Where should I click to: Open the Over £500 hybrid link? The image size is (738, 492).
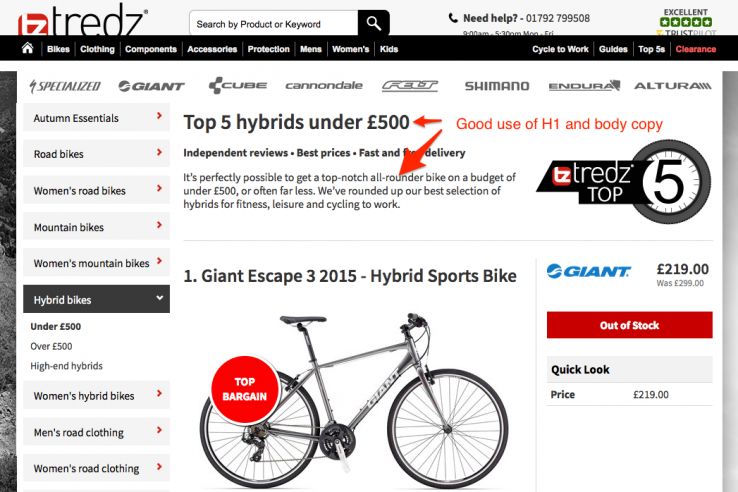(51, 346)
